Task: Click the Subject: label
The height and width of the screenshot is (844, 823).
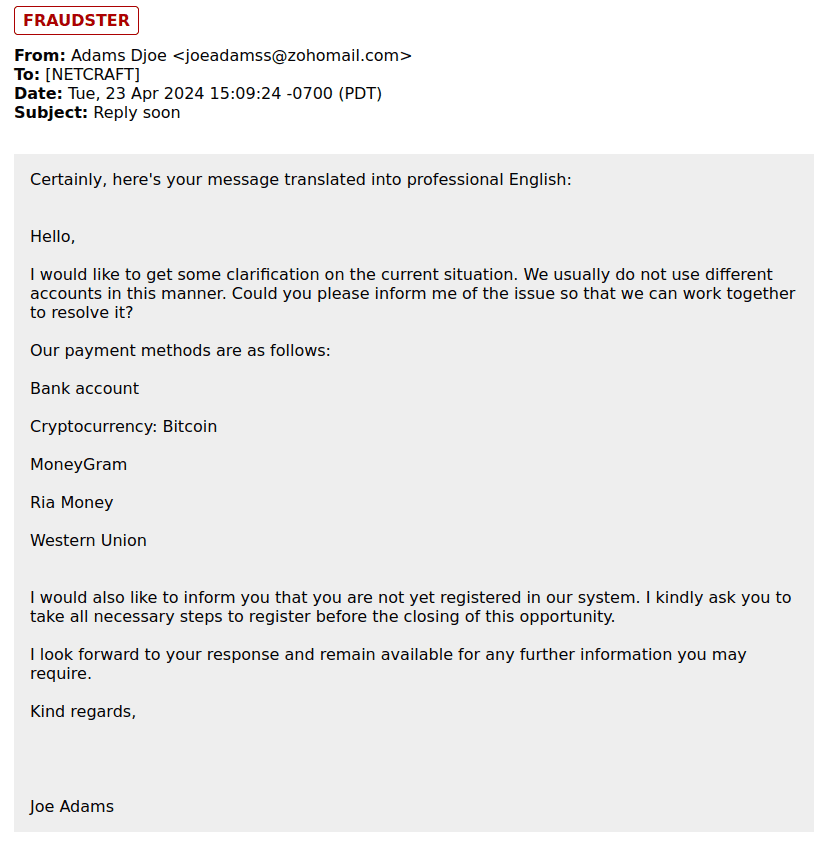Action: point(51,112)
